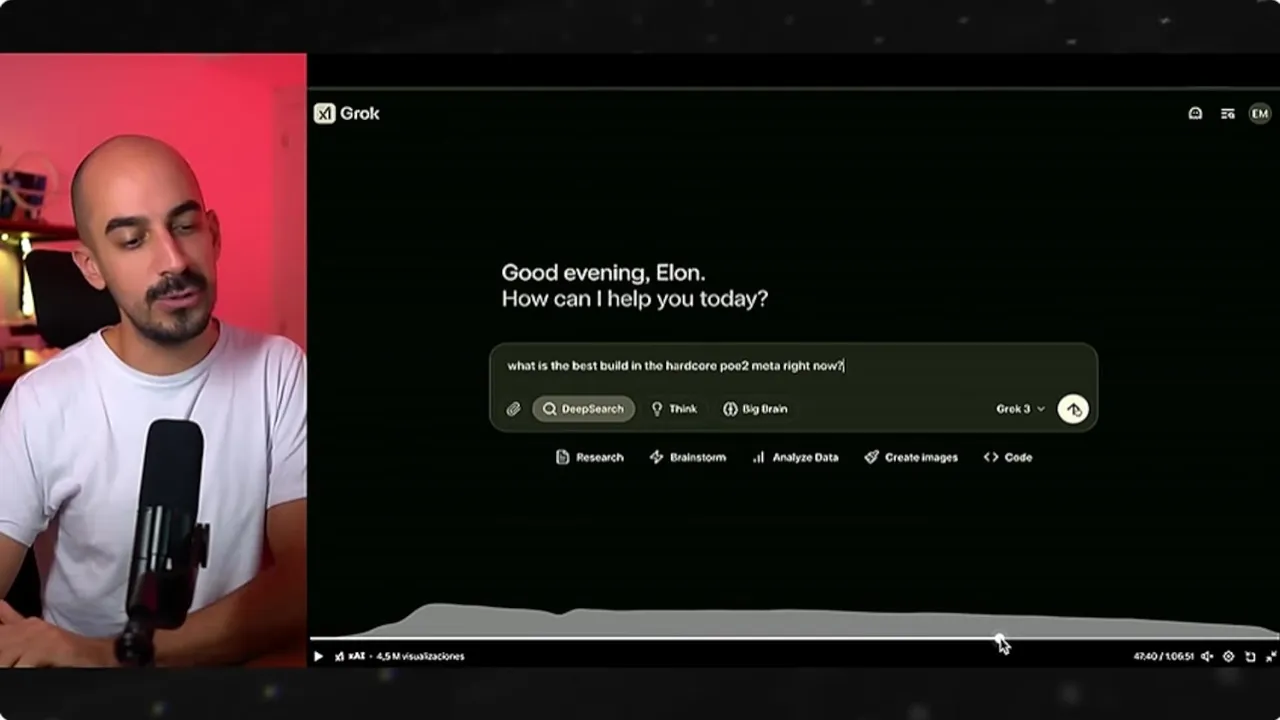The height and width of the screenshot is (720, 1280).
Task: Choose the Create images suggestion
Action: point(911,457)
